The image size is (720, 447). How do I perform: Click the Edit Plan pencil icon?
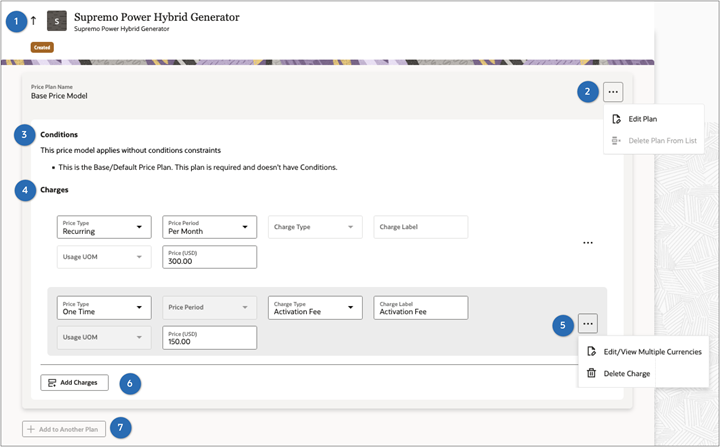tap(617, 119)
